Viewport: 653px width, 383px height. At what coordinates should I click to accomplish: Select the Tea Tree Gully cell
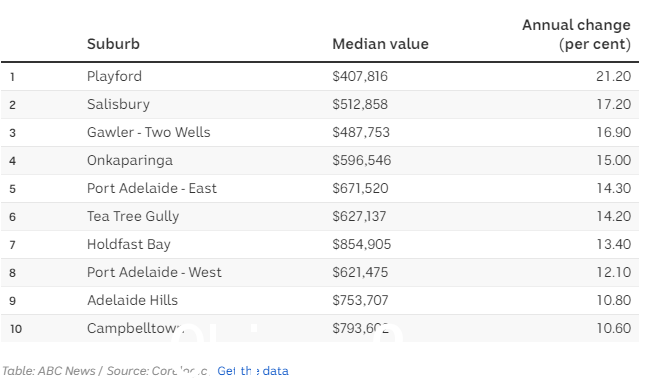pyautogui.click(x=133, y=216)
